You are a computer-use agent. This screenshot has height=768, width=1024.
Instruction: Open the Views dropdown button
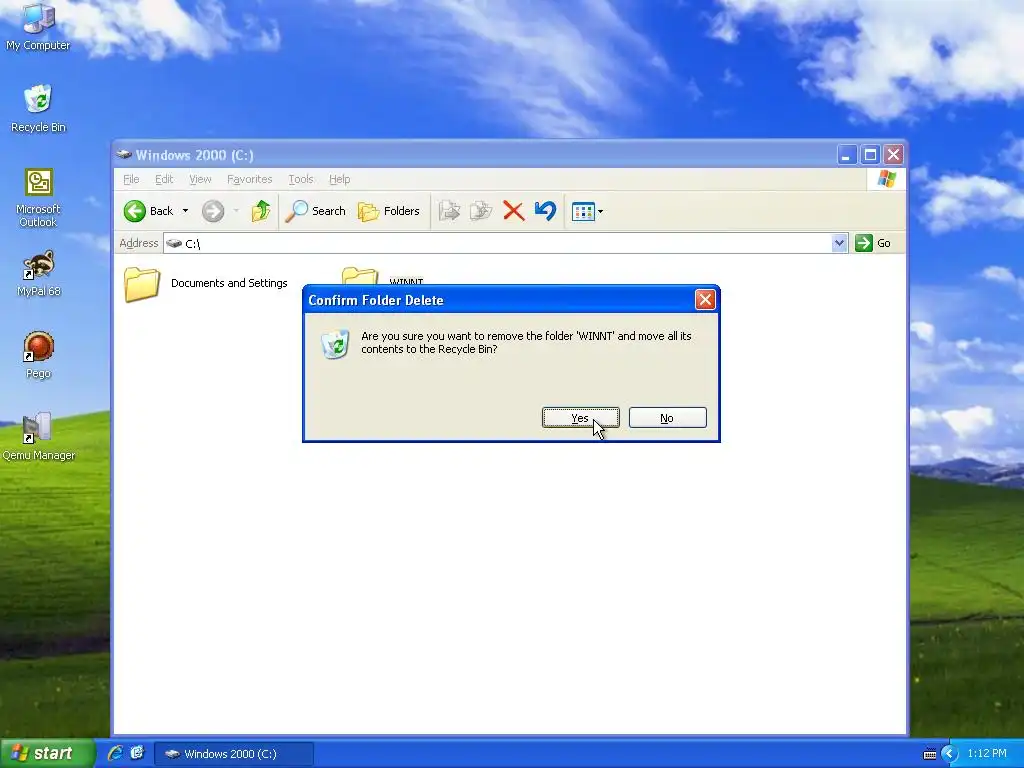pyautogui.click(x=587, y=211)
